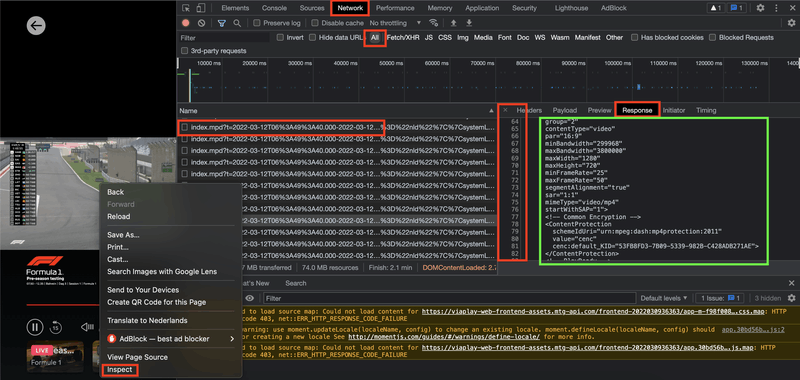The height and width of the screenshot is (380, 800).
Task: Choose Reload in the context menu
Action: click(118, 216)
